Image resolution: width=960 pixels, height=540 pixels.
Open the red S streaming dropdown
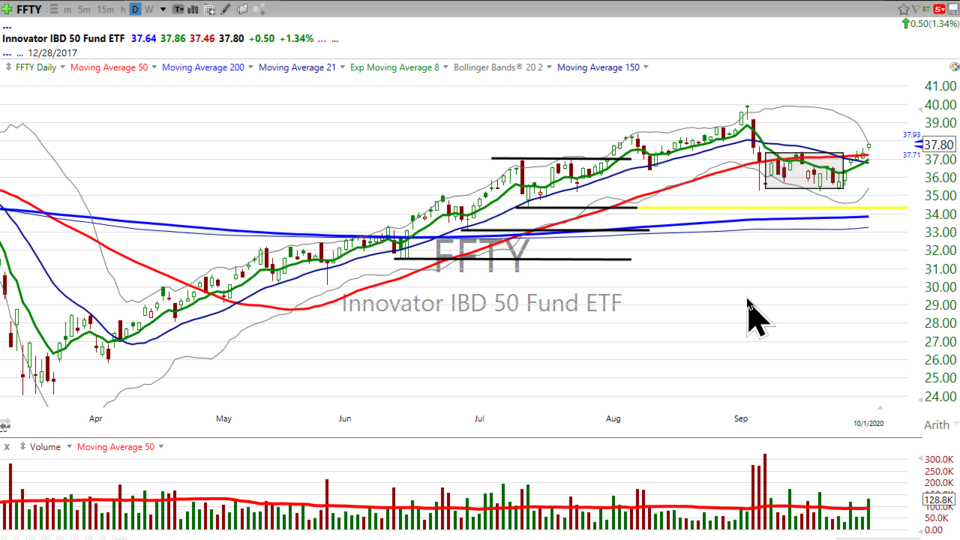[x=939, y=9]
